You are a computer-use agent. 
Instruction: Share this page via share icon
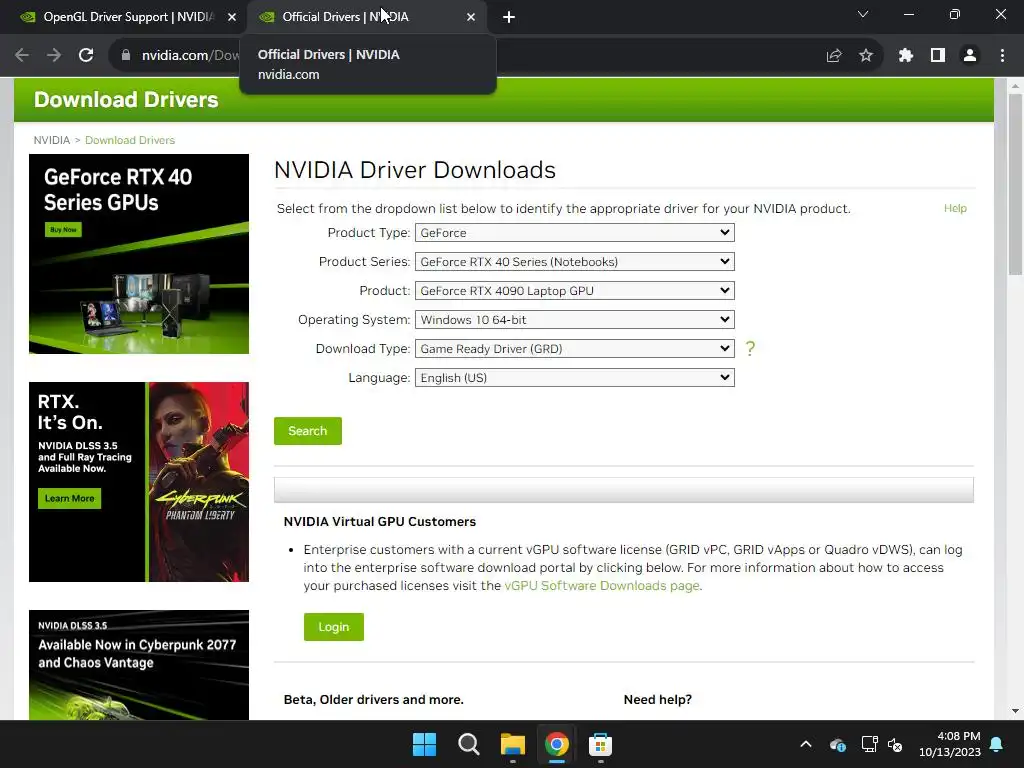point(834,56)
